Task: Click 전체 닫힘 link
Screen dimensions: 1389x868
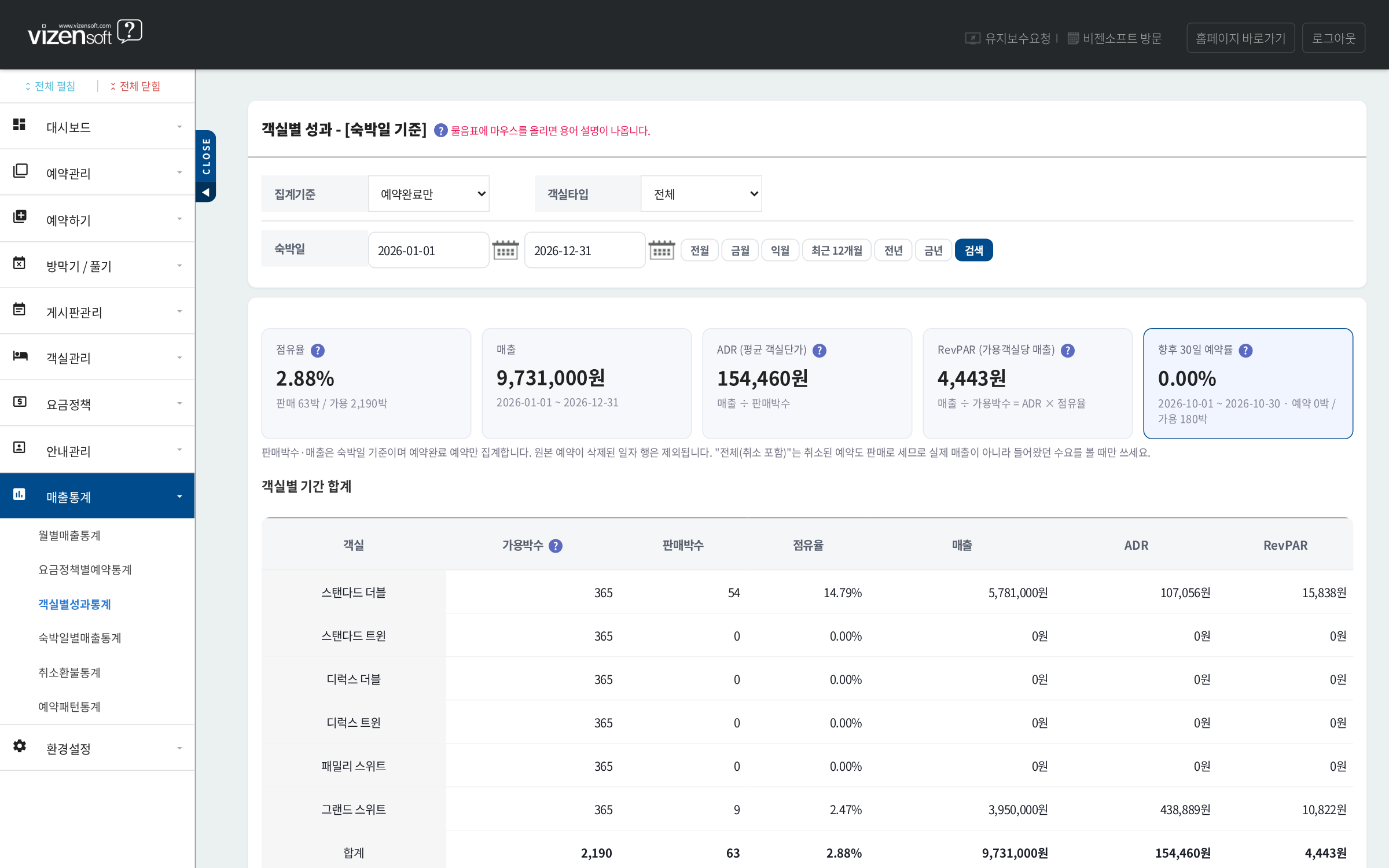Action: [x=135, y=86]
